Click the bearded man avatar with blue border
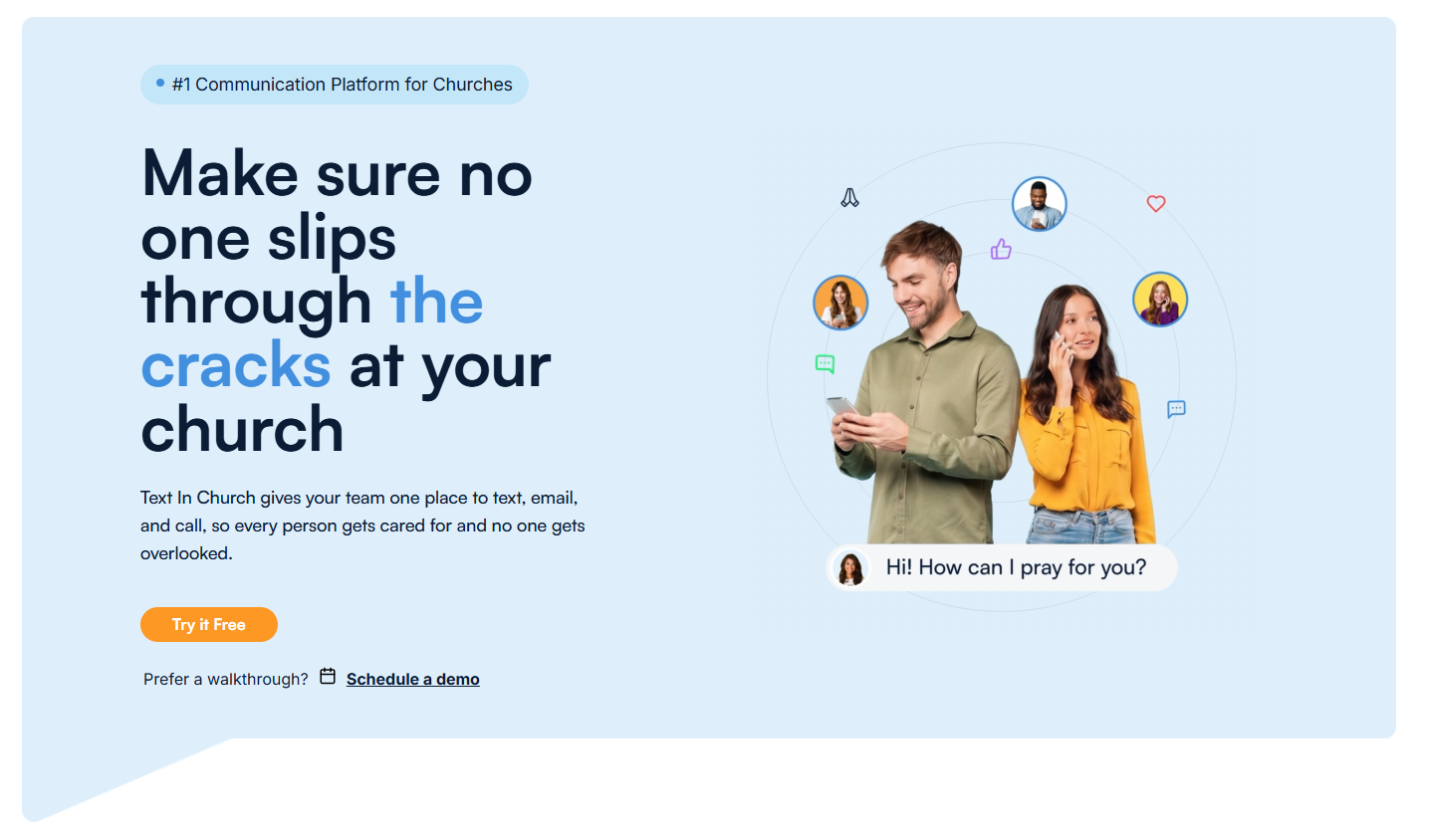Screen dimensions: 1429x840 click(1040, 204)
